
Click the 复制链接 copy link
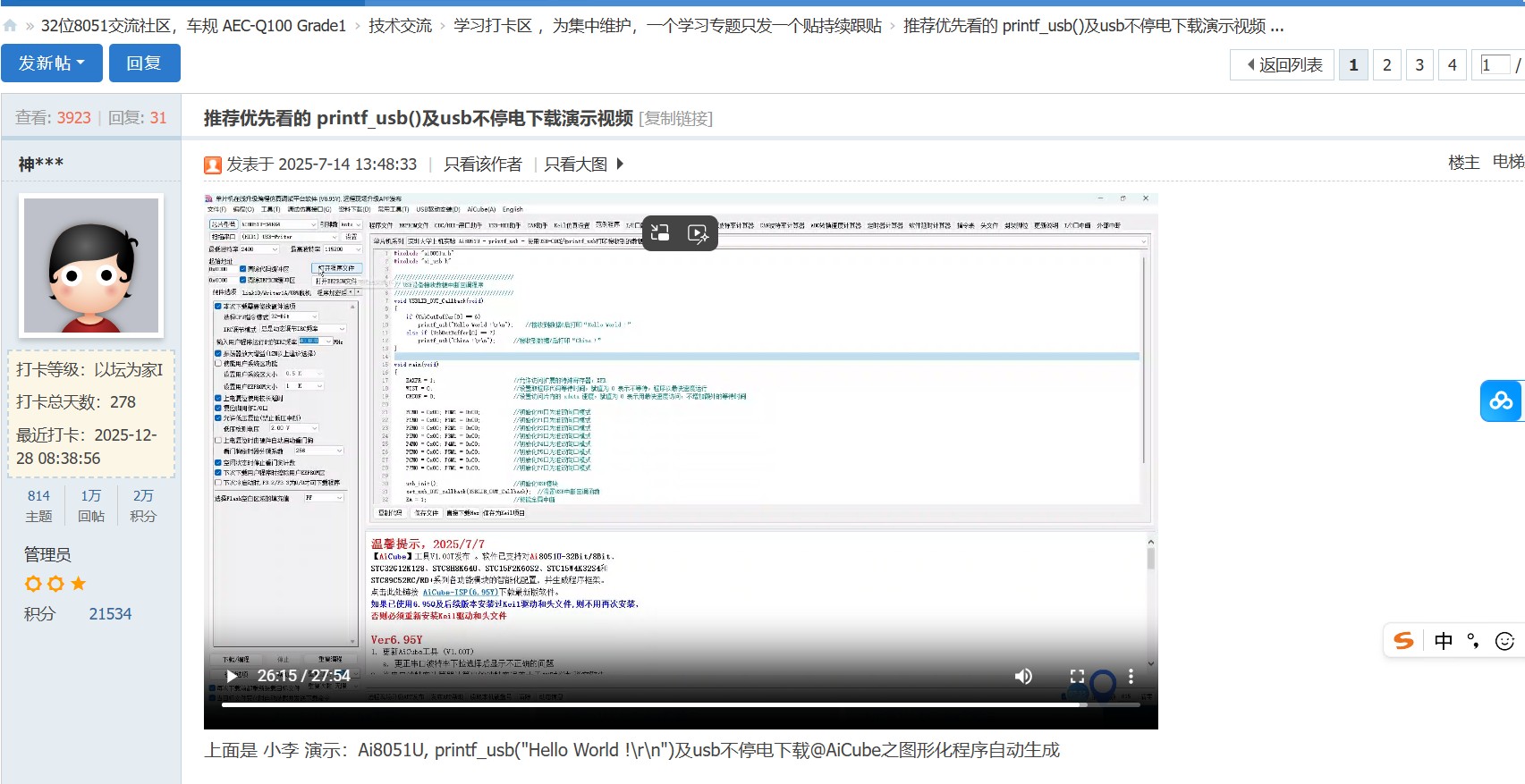(675, 118)
